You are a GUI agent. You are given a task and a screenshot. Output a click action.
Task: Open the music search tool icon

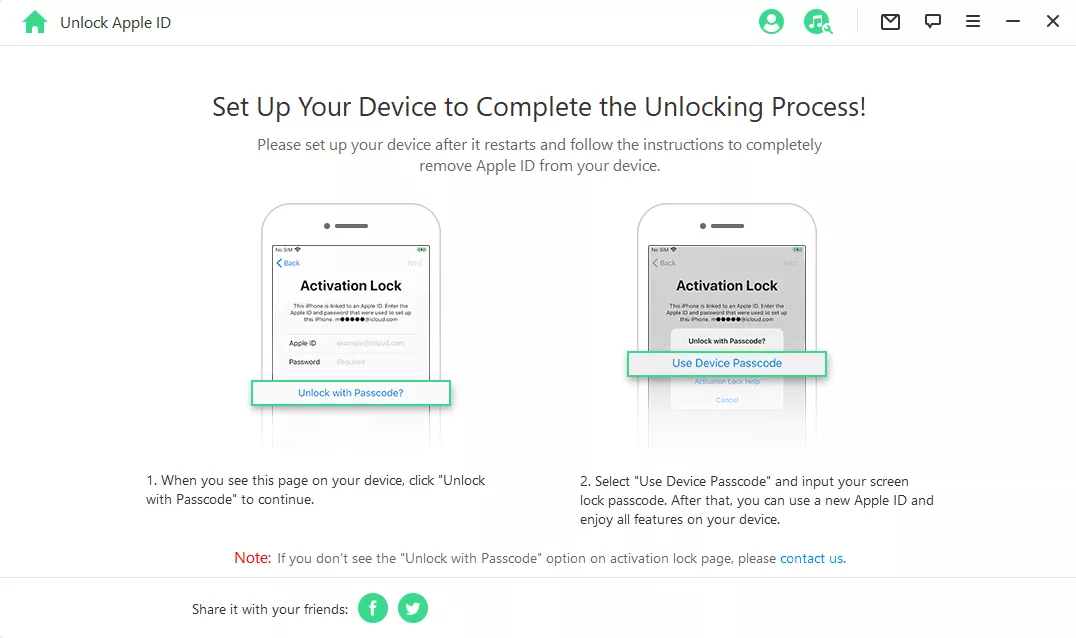click(x=817, y=22)
